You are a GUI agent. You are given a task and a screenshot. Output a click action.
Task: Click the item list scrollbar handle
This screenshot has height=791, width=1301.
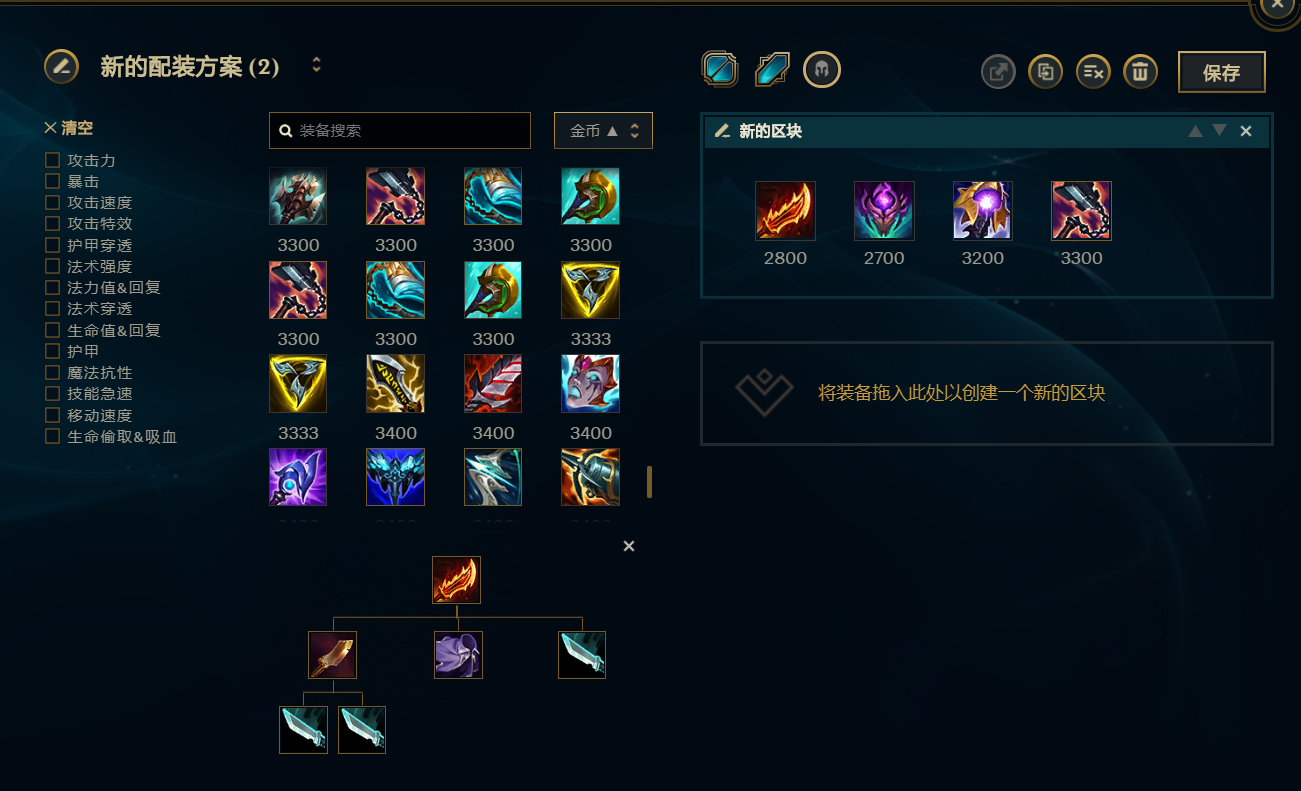coord(649,482)
